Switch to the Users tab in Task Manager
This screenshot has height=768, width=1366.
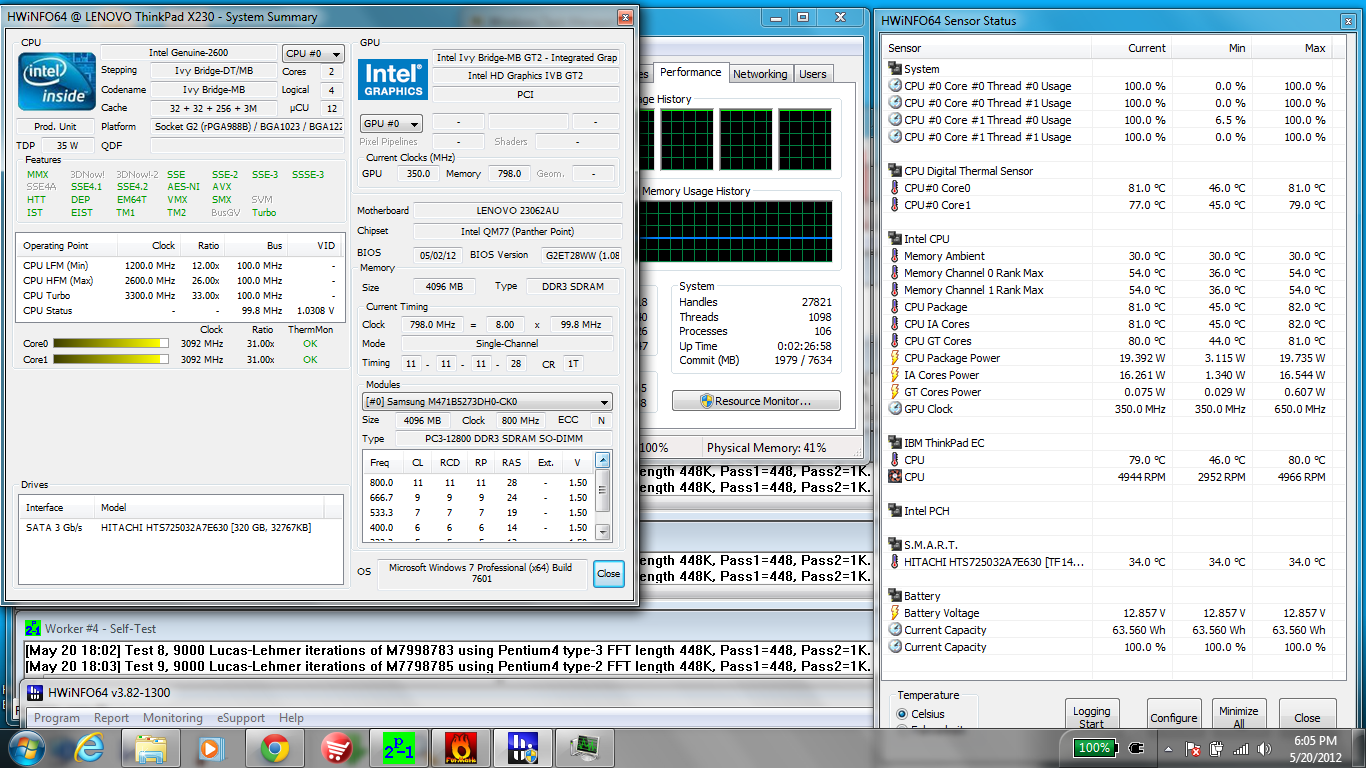coord(813,74)
